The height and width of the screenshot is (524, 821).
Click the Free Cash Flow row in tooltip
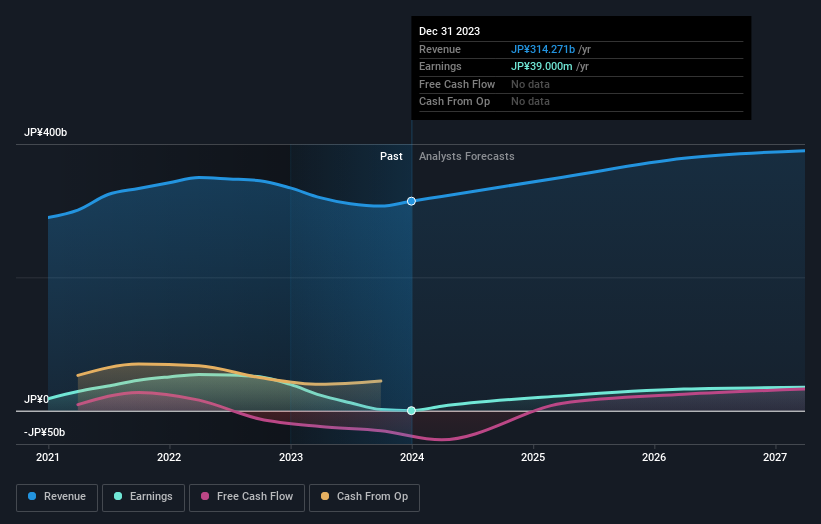(581, 84)
